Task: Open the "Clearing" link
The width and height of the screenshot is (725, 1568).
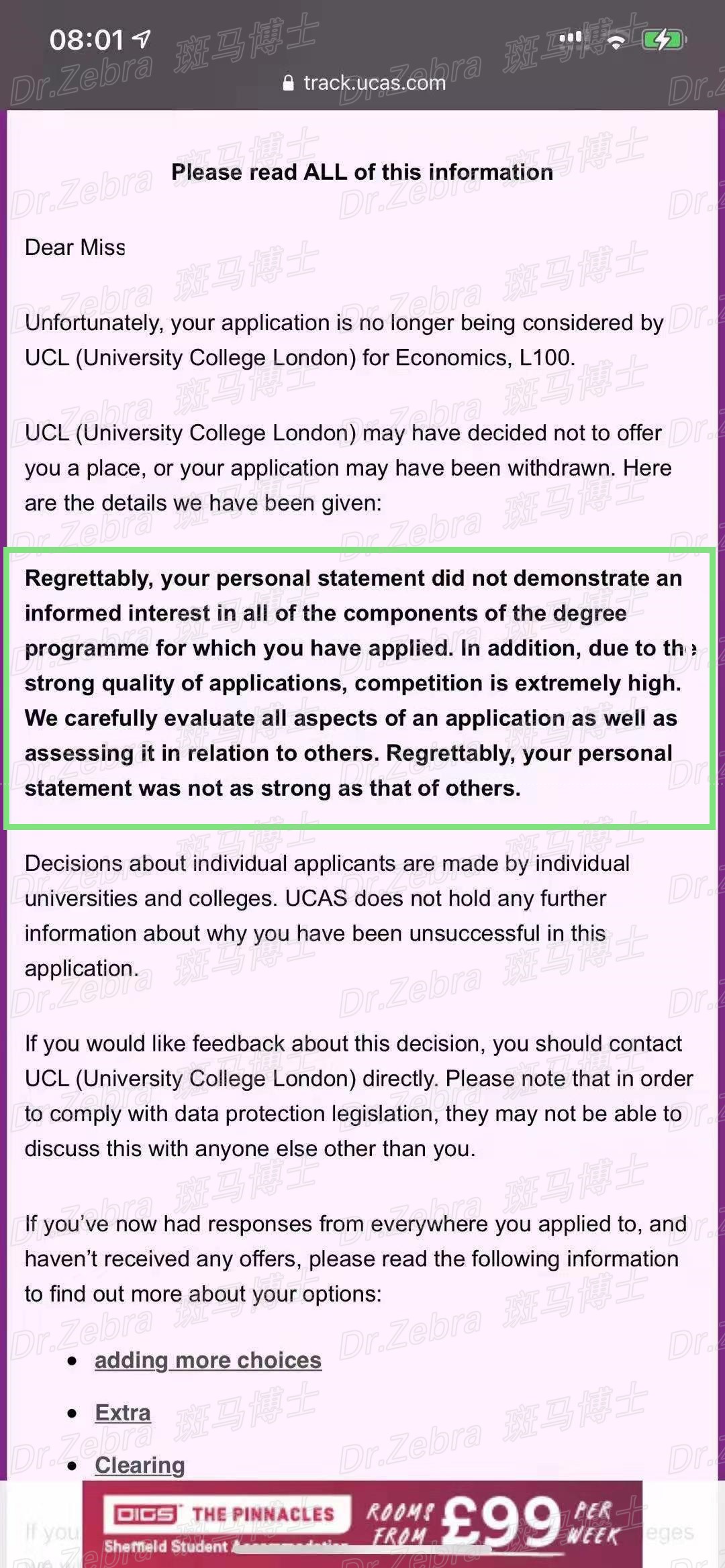Action: pyautogui.click(x=140, y=1465)
